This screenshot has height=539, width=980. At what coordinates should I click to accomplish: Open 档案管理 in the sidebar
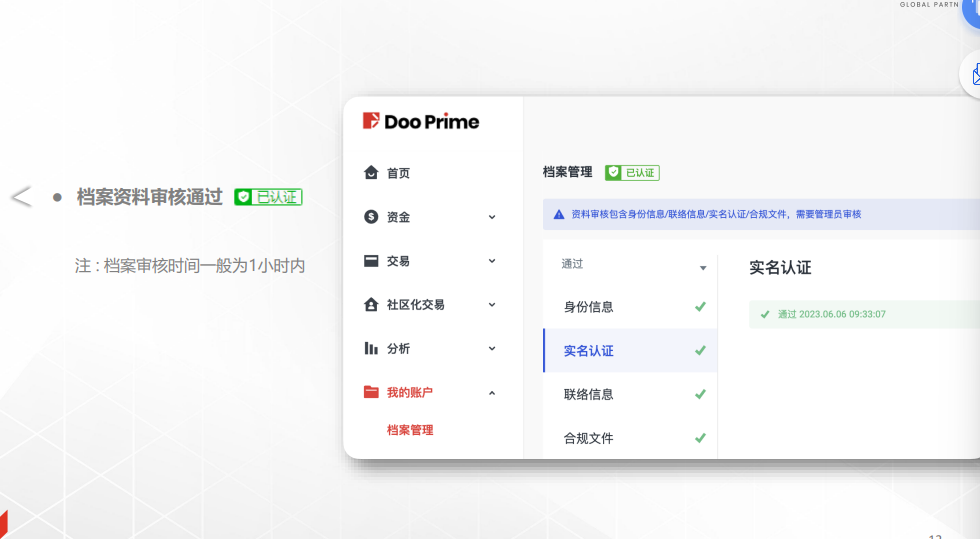(x=410, y=430)
